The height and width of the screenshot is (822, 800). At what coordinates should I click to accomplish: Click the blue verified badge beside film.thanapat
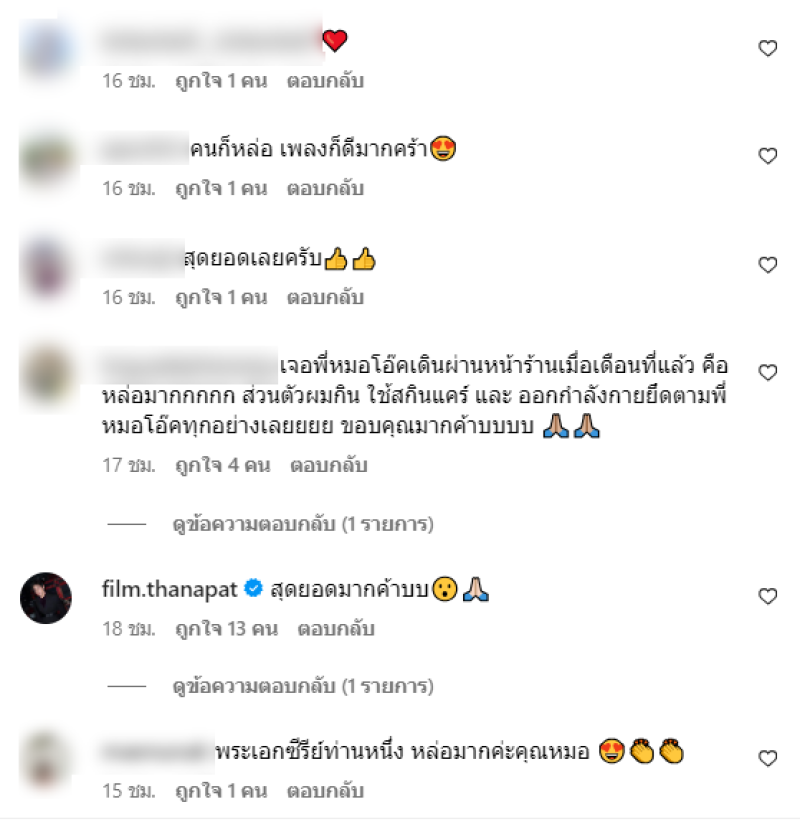click(254, 588)
